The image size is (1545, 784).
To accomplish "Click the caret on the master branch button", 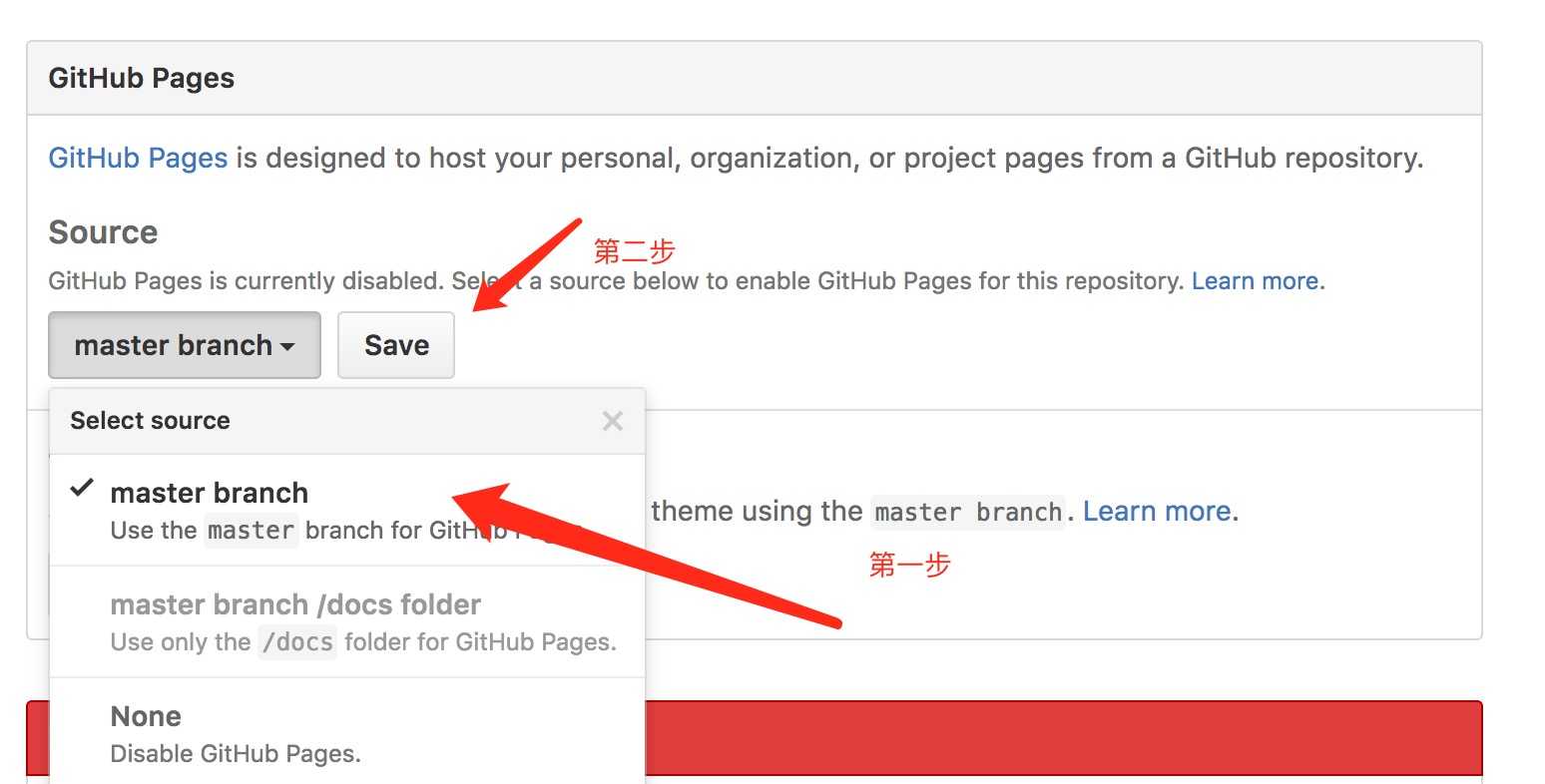I will [x=287, y=347].
